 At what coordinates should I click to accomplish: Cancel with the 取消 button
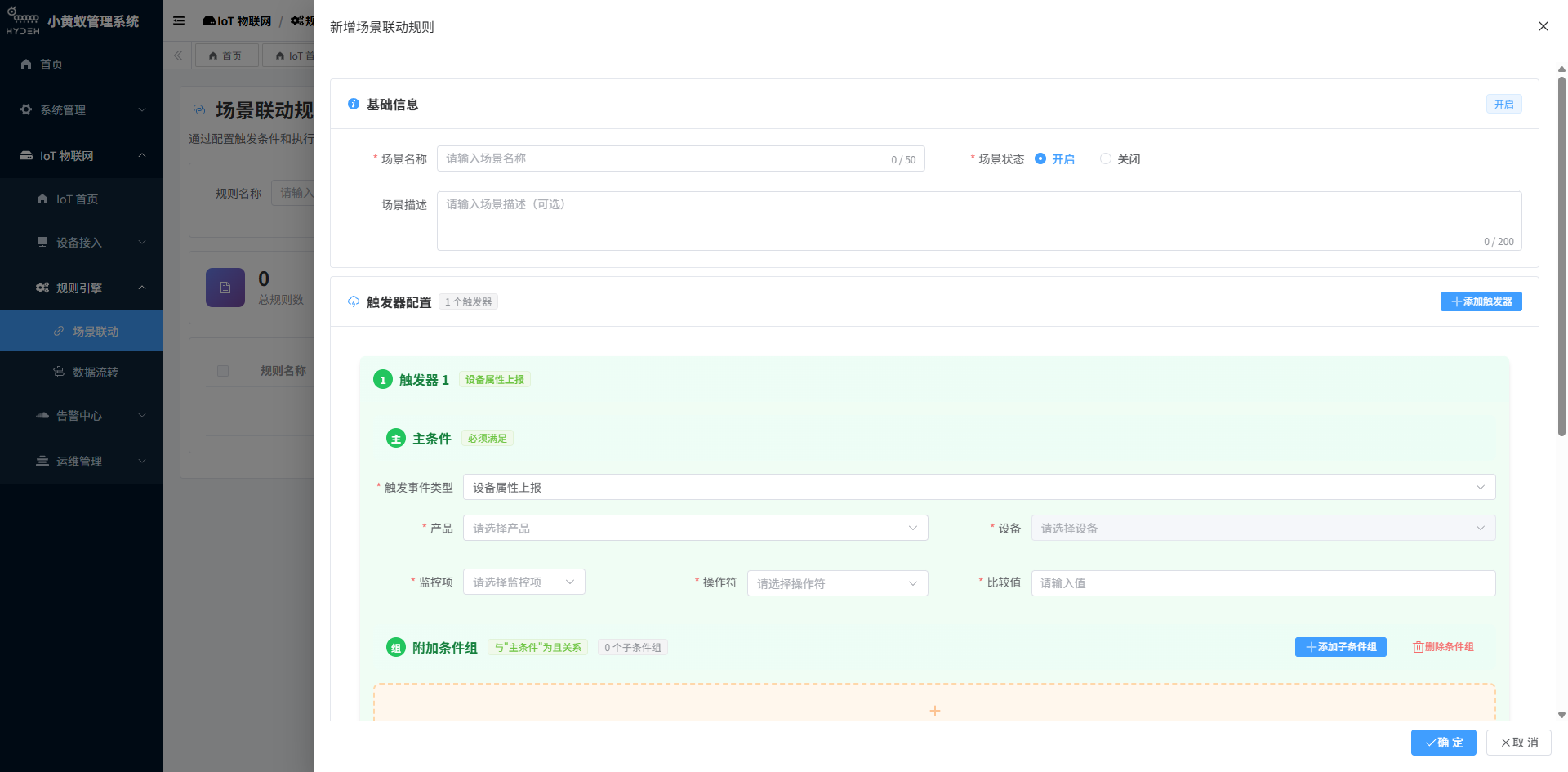click(1518, 743)
